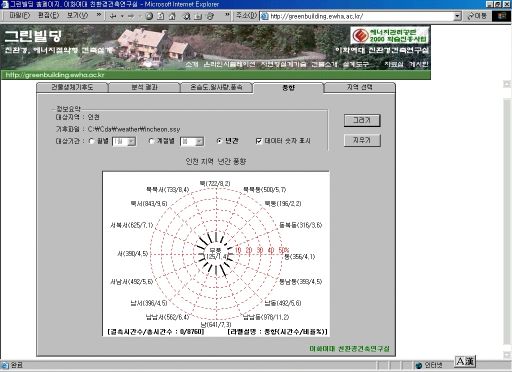Open the season dropdown next to 계절별
This screenshot has height=372, width=512.
(199, 142)
